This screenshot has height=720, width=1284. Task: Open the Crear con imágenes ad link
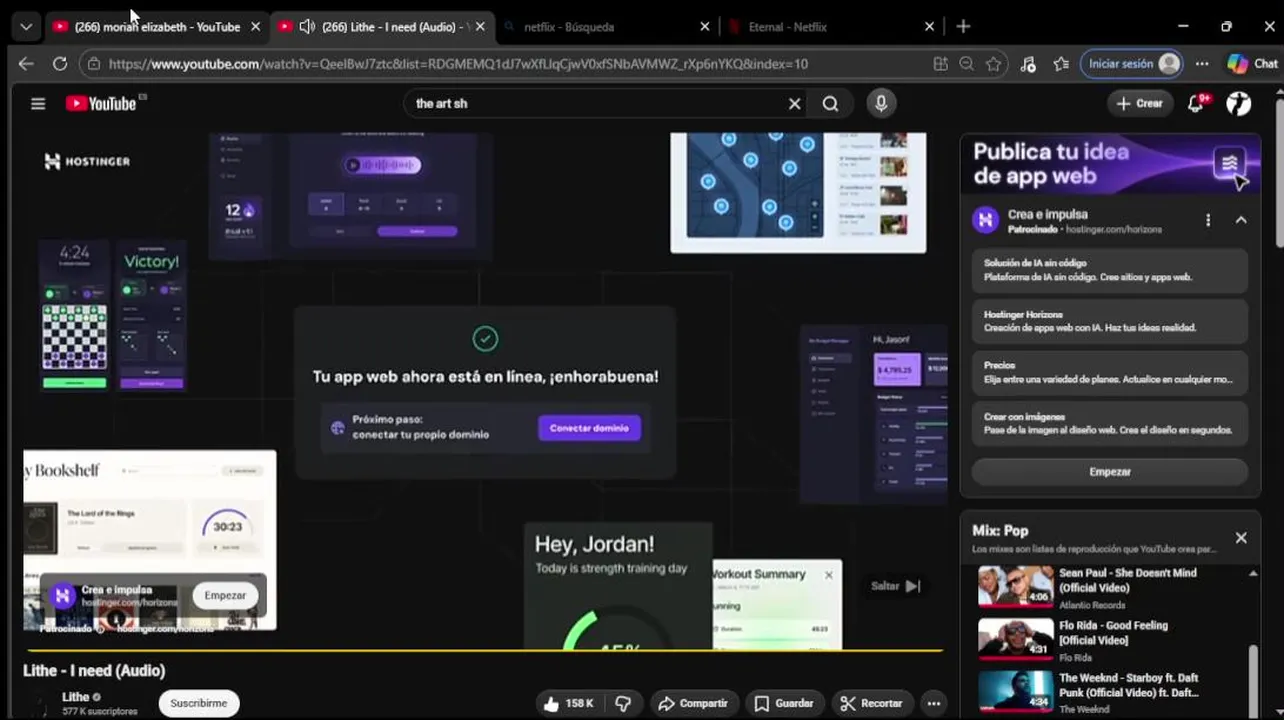tap(1110, 423)
